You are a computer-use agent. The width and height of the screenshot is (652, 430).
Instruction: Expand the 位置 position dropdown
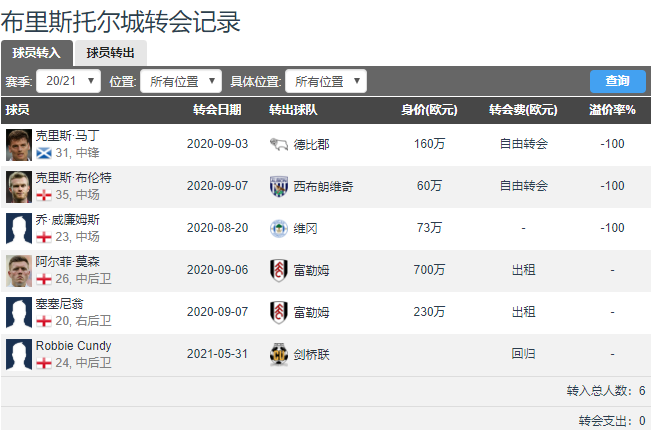(181, 81)
